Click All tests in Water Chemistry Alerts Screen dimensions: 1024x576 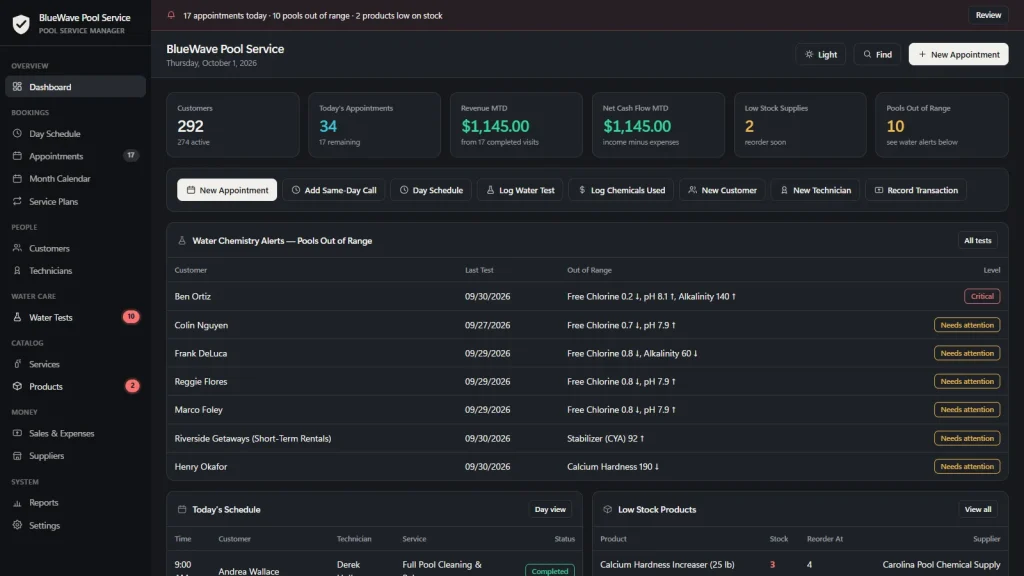click(x=977, y=240)
